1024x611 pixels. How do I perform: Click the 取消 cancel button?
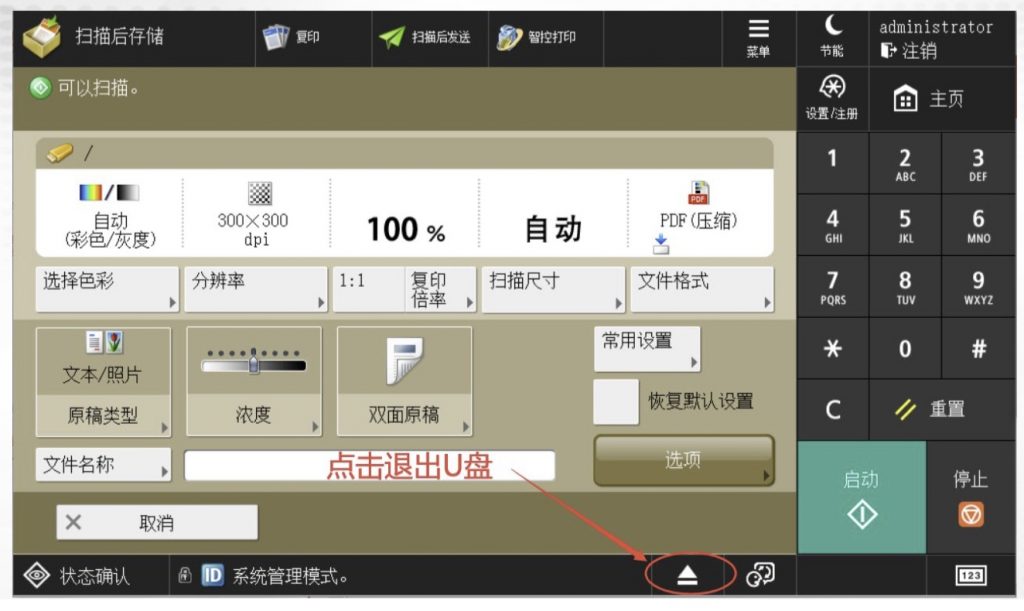pos(156,522)
